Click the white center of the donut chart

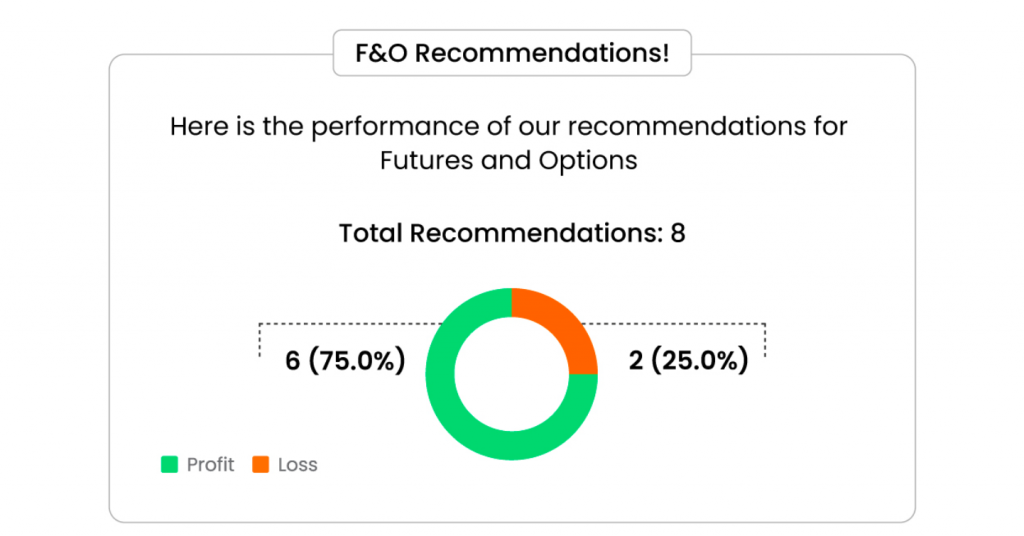(511, 374)
